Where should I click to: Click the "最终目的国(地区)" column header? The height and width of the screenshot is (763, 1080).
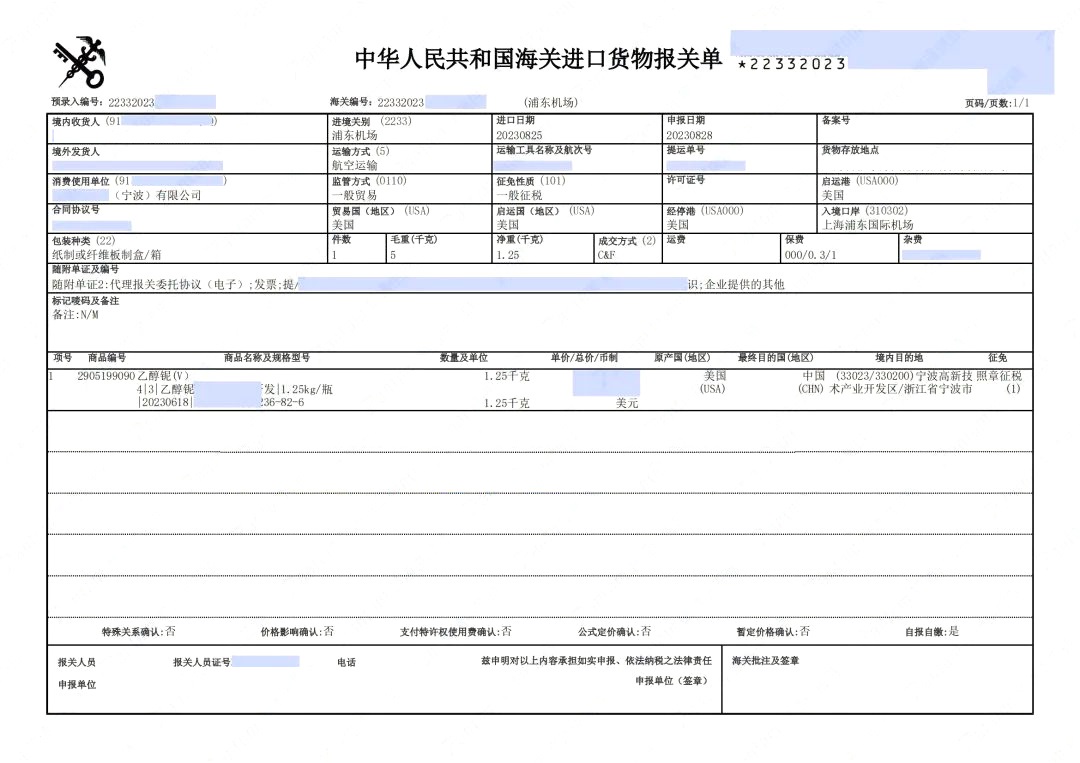point(776,357)
